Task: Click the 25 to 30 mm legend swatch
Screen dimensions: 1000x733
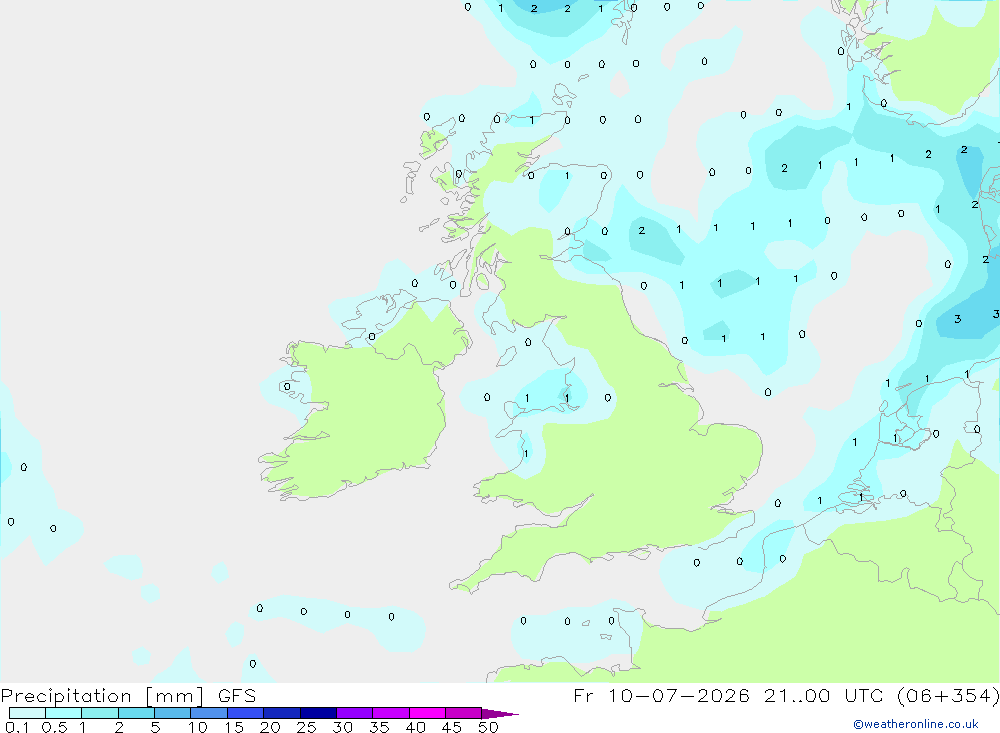Action: click(318, 713)
